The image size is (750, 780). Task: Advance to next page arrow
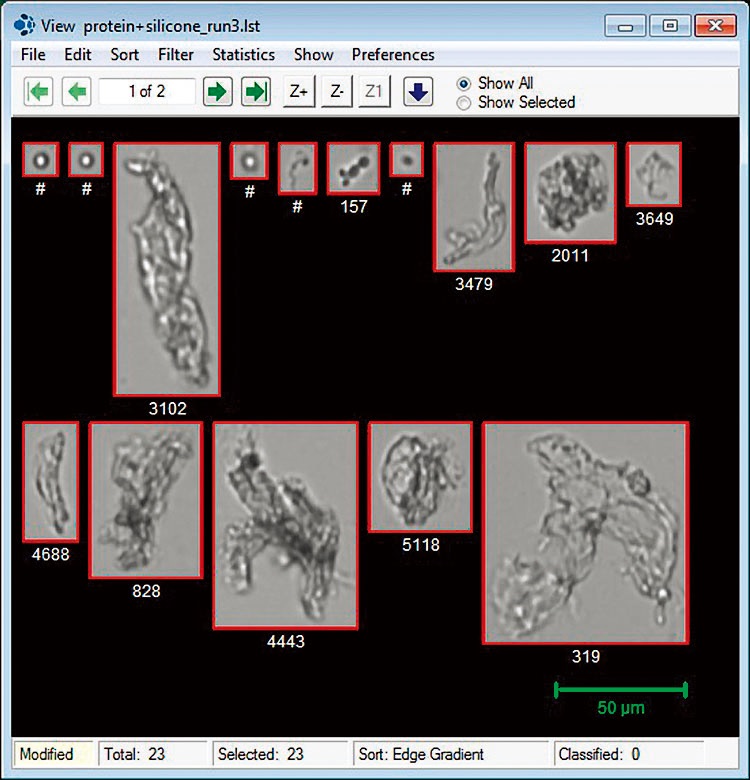(217, 92)
